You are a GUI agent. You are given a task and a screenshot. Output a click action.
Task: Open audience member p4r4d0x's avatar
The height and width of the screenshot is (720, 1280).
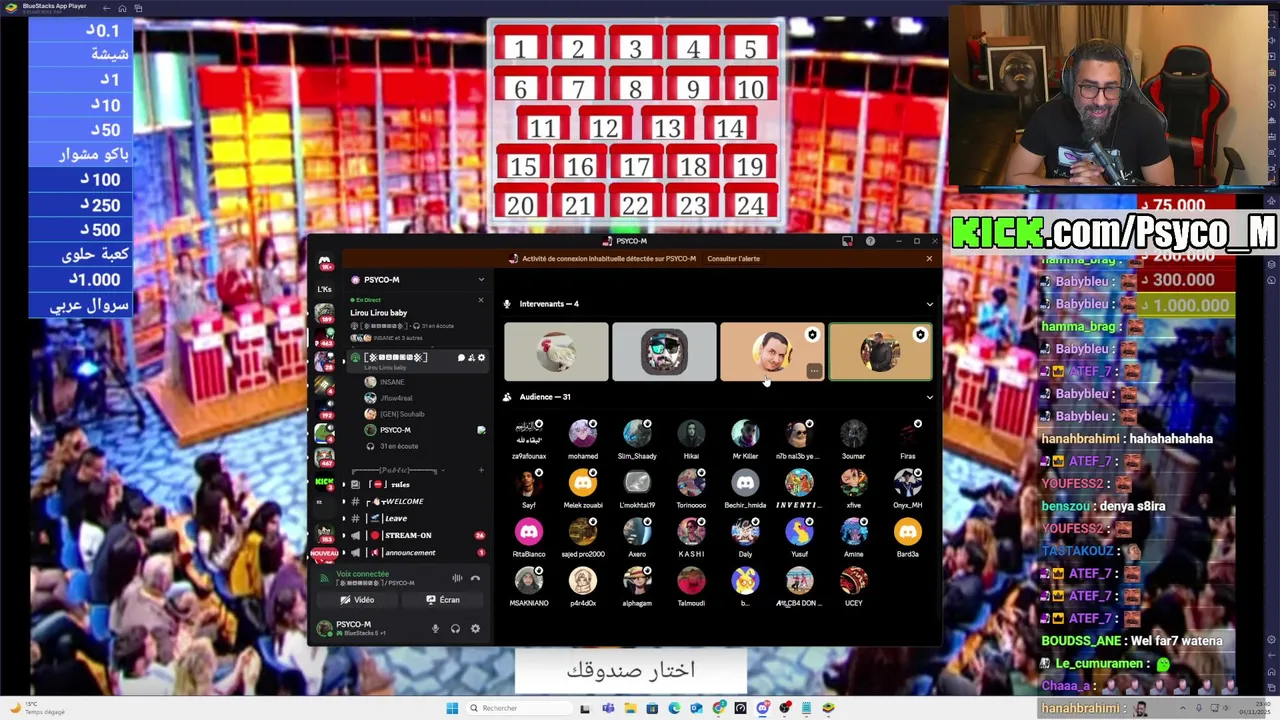(x=583, y=581)
